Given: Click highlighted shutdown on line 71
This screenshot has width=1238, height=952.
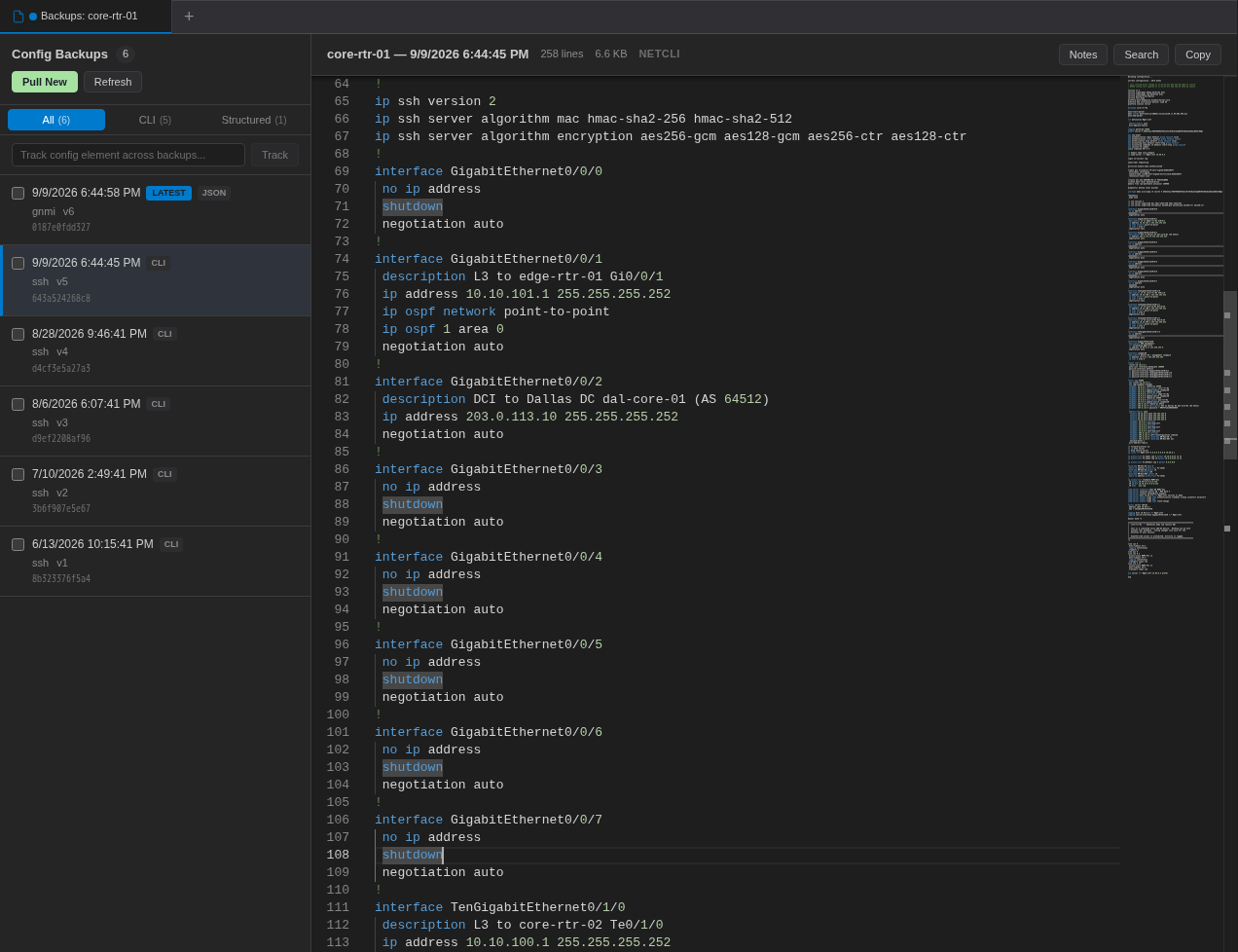Looking at the screenshot, I should [413, 206].
